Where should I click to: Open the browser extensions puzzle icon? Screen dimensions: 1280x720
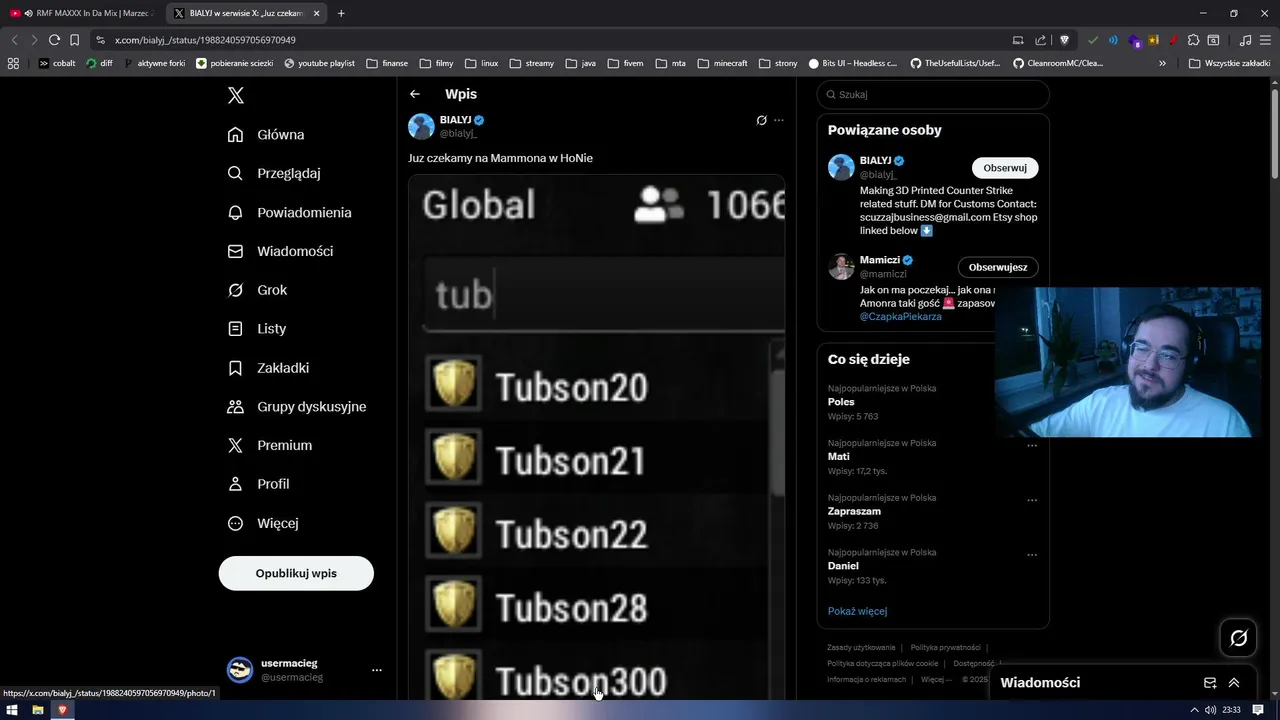tap(1194, 40)
